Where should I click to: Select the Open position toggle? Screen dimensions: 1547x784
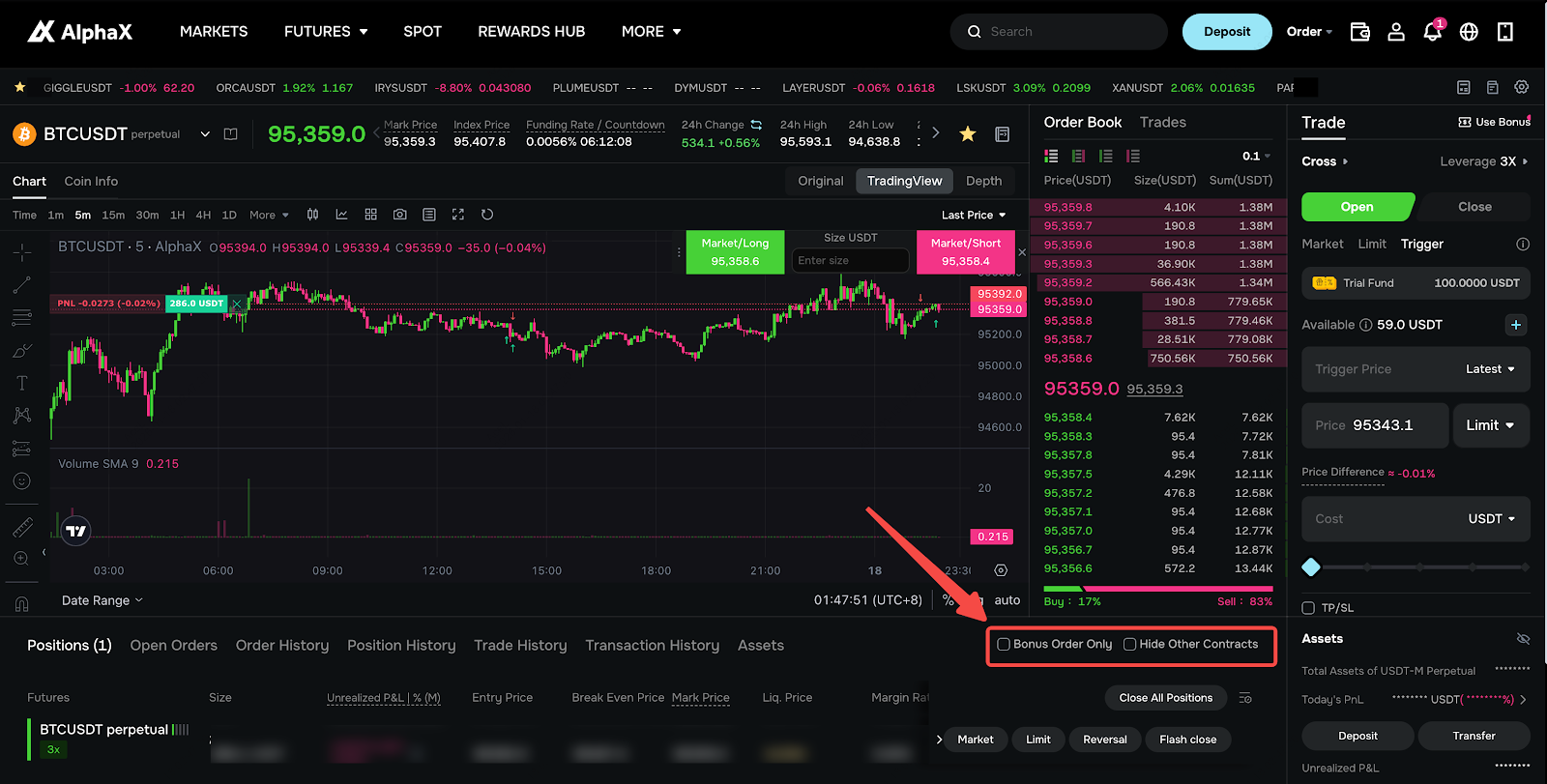point(1357,207)
